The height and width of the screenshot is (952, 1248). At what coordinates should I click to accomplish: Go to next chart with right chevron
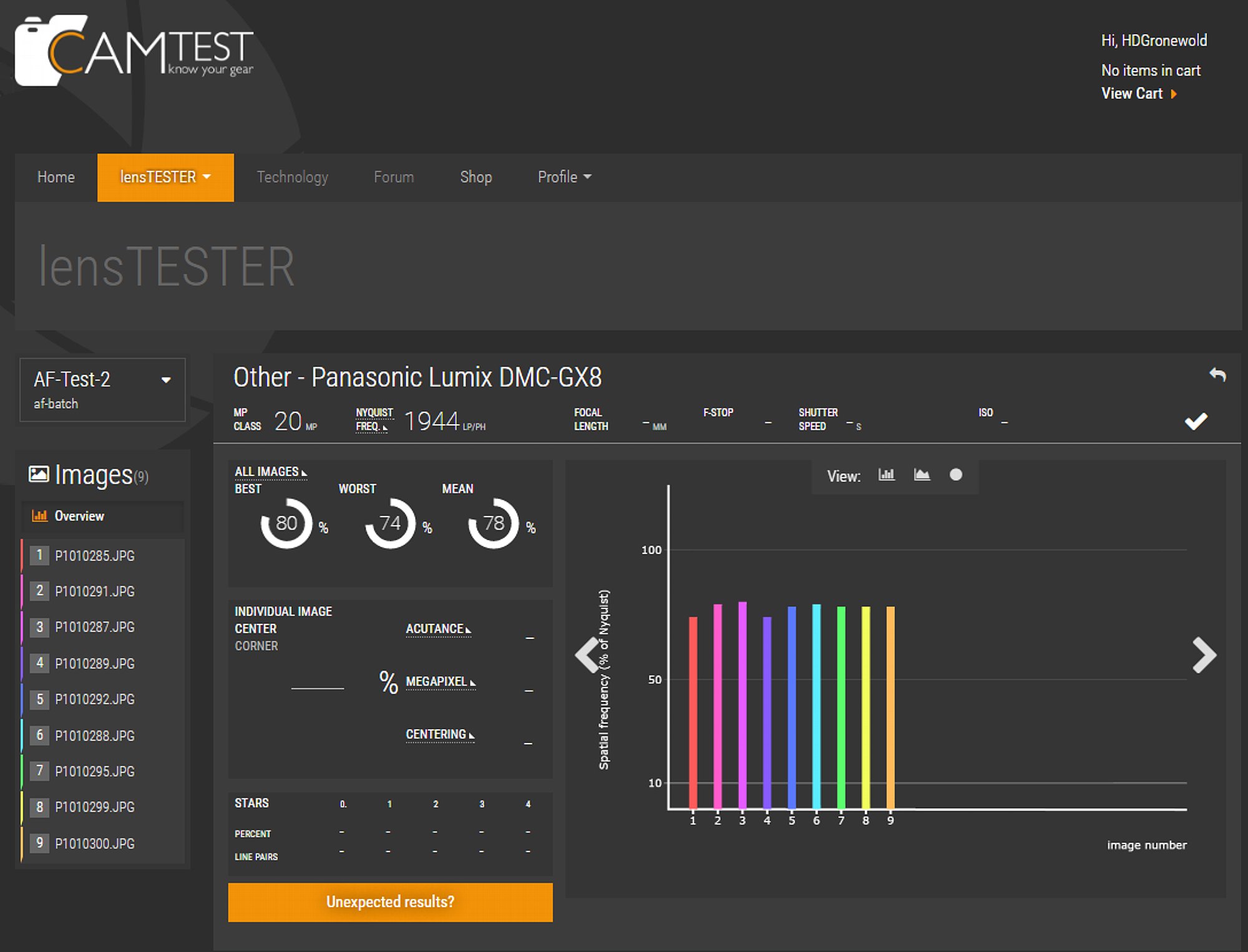tap(1204, 654)
